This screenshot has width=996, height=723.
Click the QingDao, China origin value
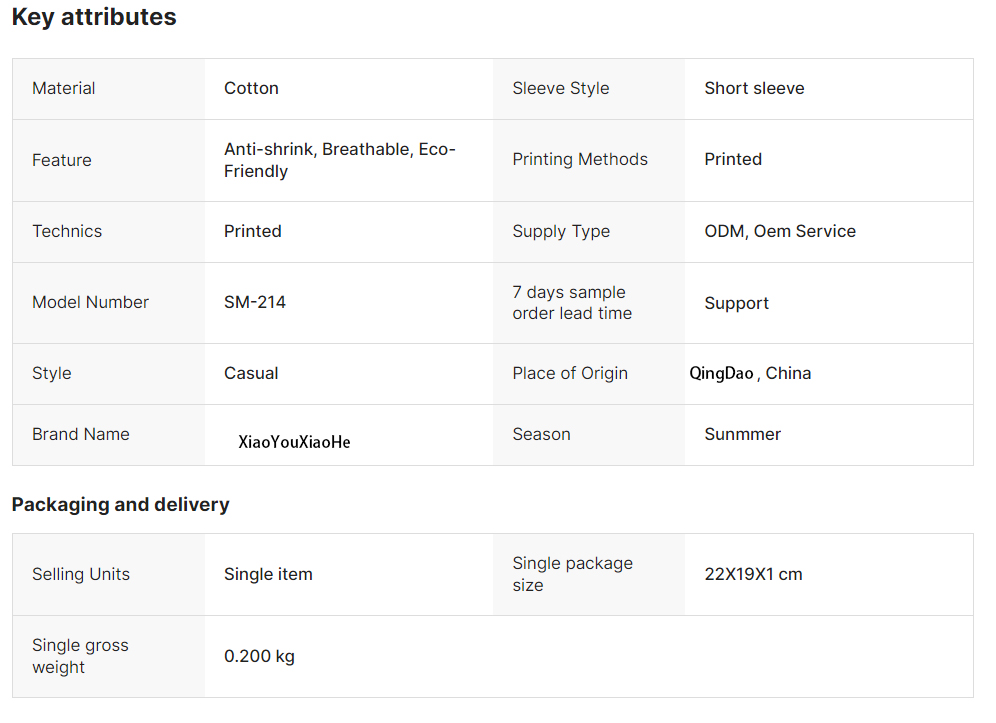[x=750, y=373]
